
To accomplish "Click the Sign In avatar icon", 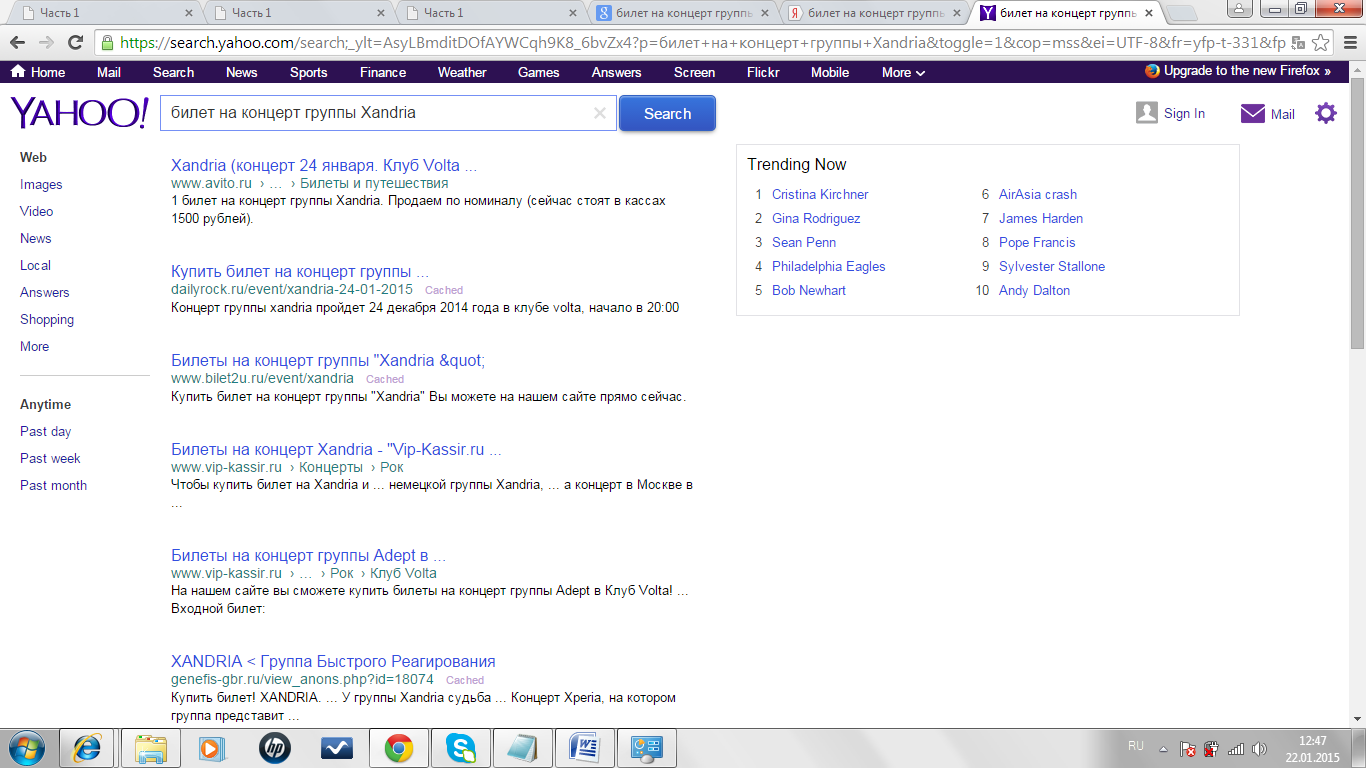I will pos(1147,113).
